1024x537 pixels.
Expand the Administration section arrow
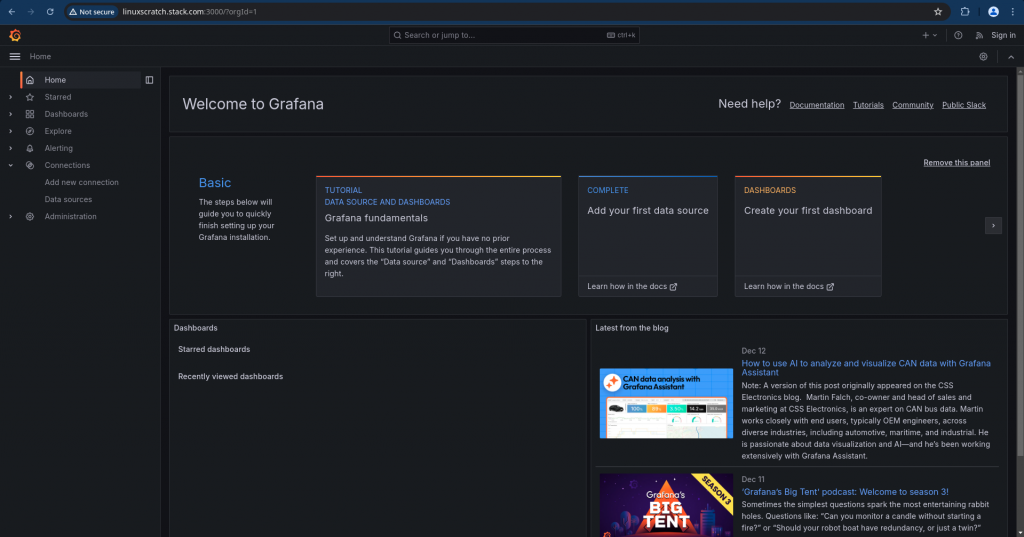coord(10,216)
